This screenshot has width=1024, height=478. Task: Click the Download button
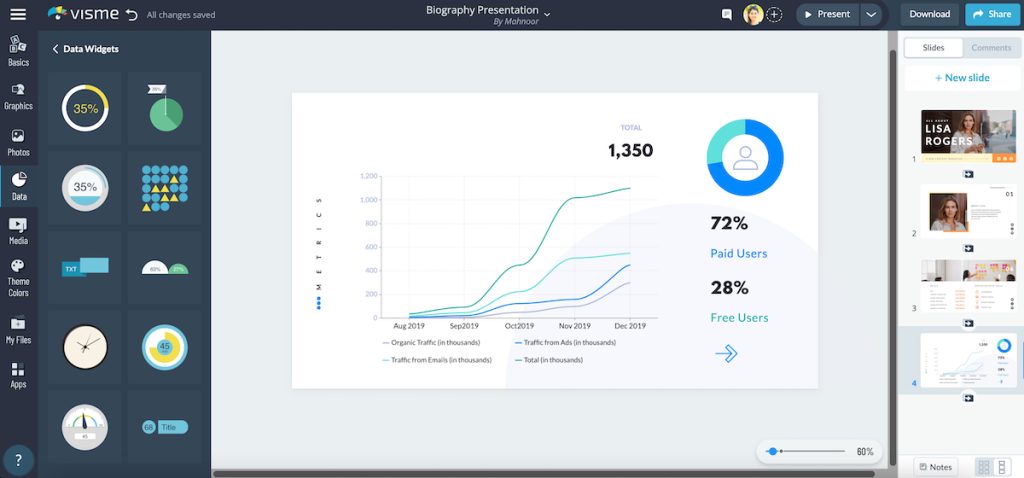click(x=929, y=14)
